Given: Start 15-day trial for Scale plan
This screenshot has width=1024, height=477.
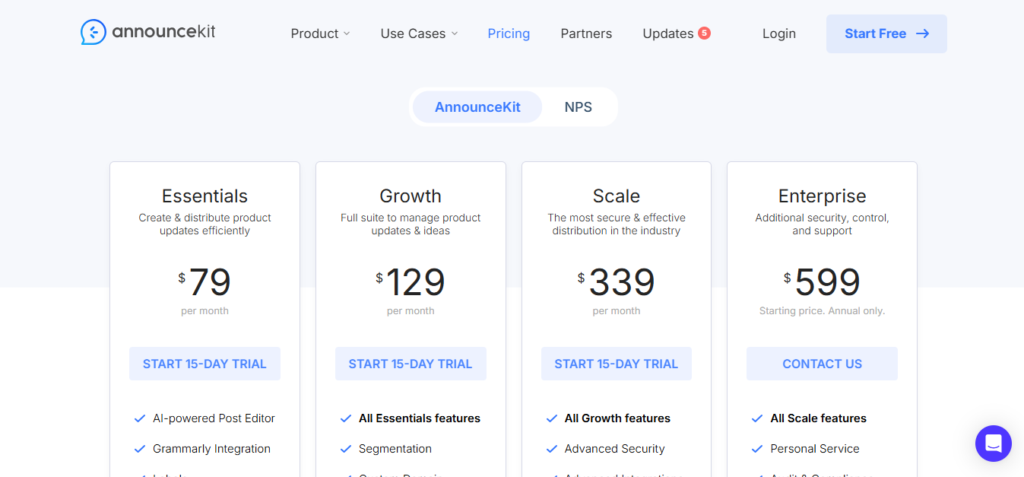Looking at the screenshot, I should [x=616, y=364].
